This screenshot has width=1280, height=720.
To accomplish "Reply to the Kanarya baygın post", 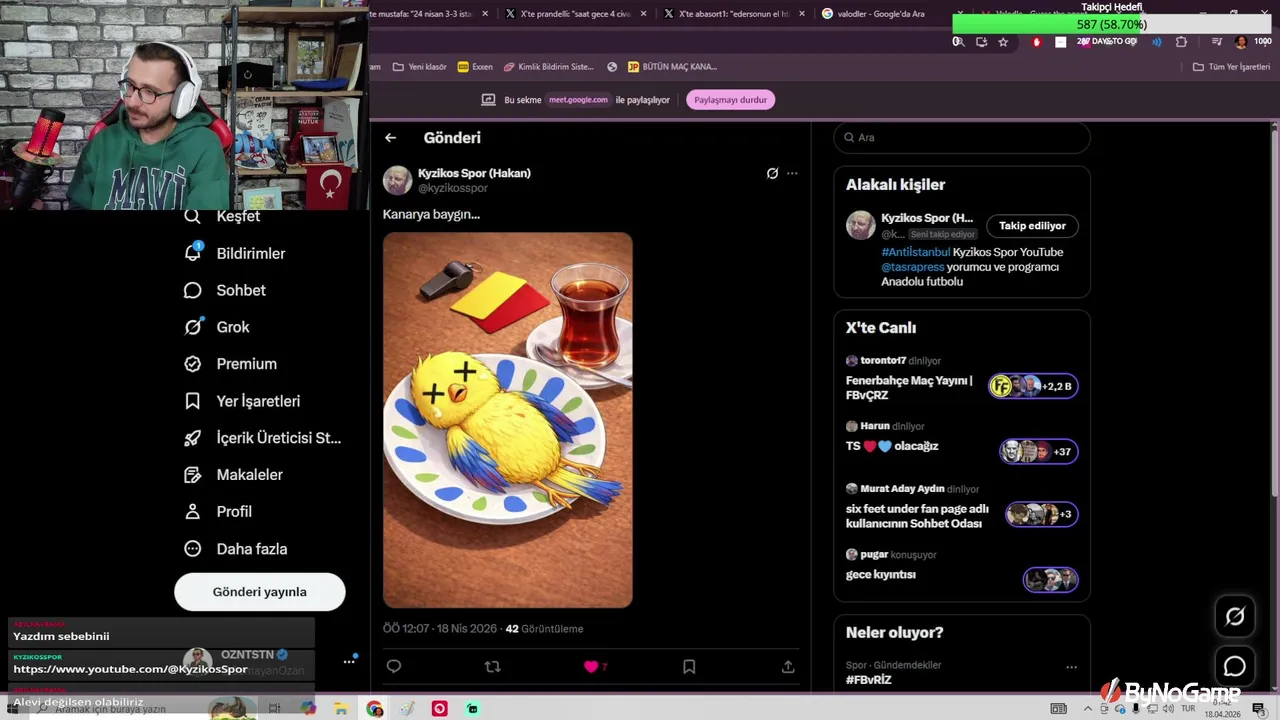I will (x=394, y=666).
